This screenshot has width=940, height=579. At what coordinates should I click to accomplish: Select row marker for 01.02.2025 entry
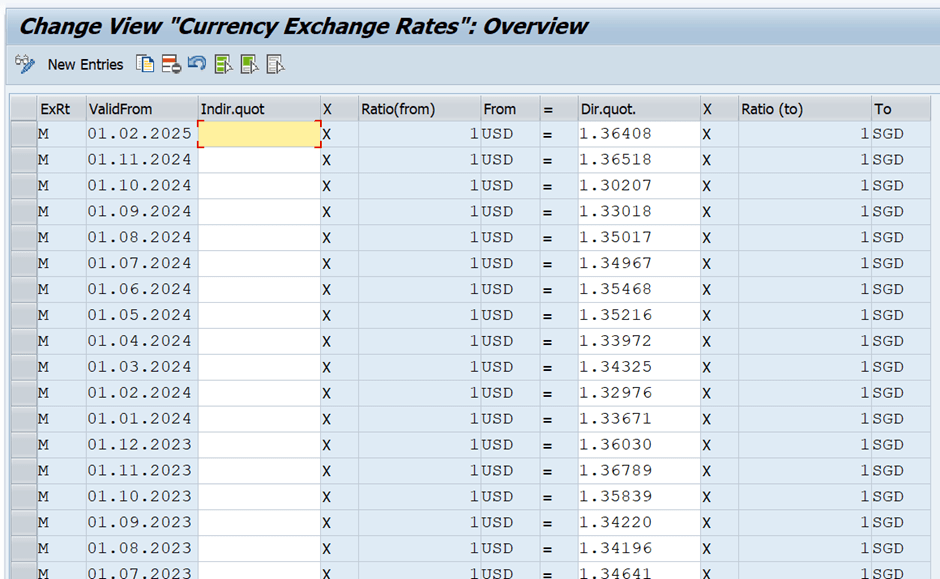[23, 134]
